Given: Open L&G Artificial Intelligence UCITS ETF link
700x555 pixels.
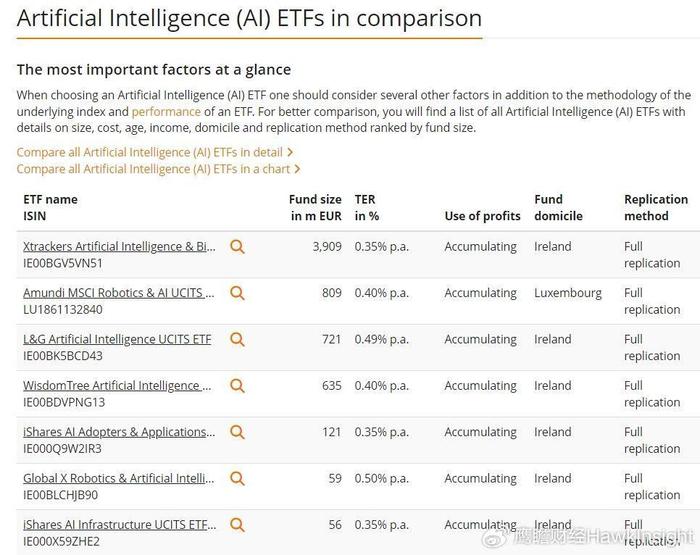Looking at the screenshot, I should click(117, 339).
